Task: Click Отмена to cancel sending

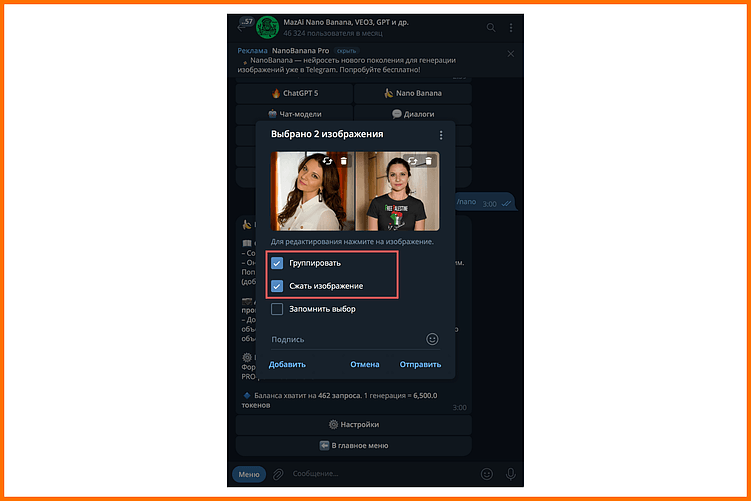Action: tap(364, 364)
